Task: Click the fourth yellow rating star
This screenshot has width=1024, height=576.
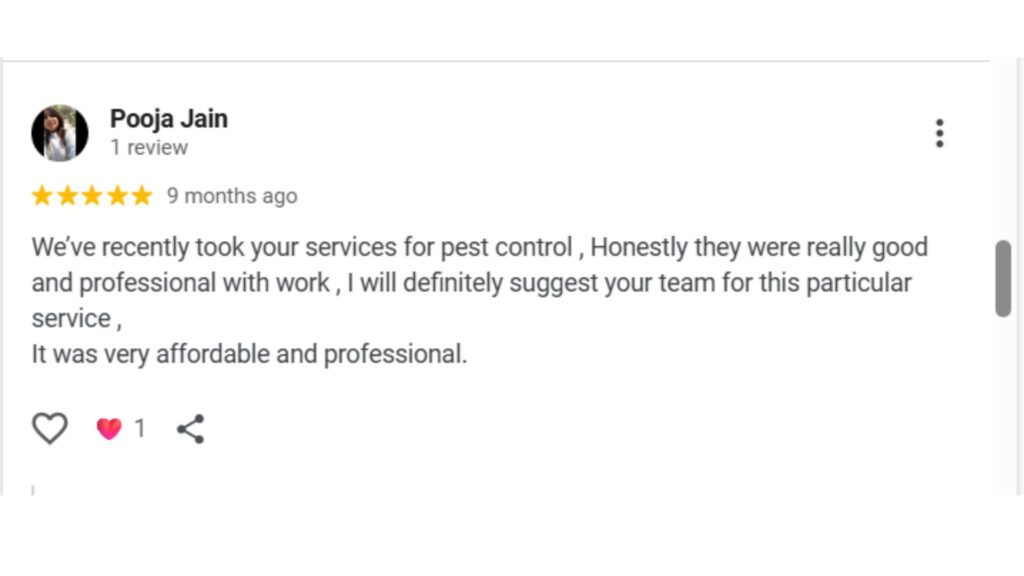Action: 117,196
